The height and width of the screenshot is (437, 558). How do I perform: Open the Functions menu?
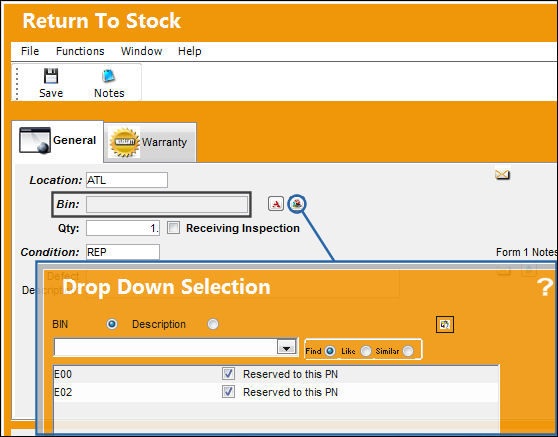80,51
